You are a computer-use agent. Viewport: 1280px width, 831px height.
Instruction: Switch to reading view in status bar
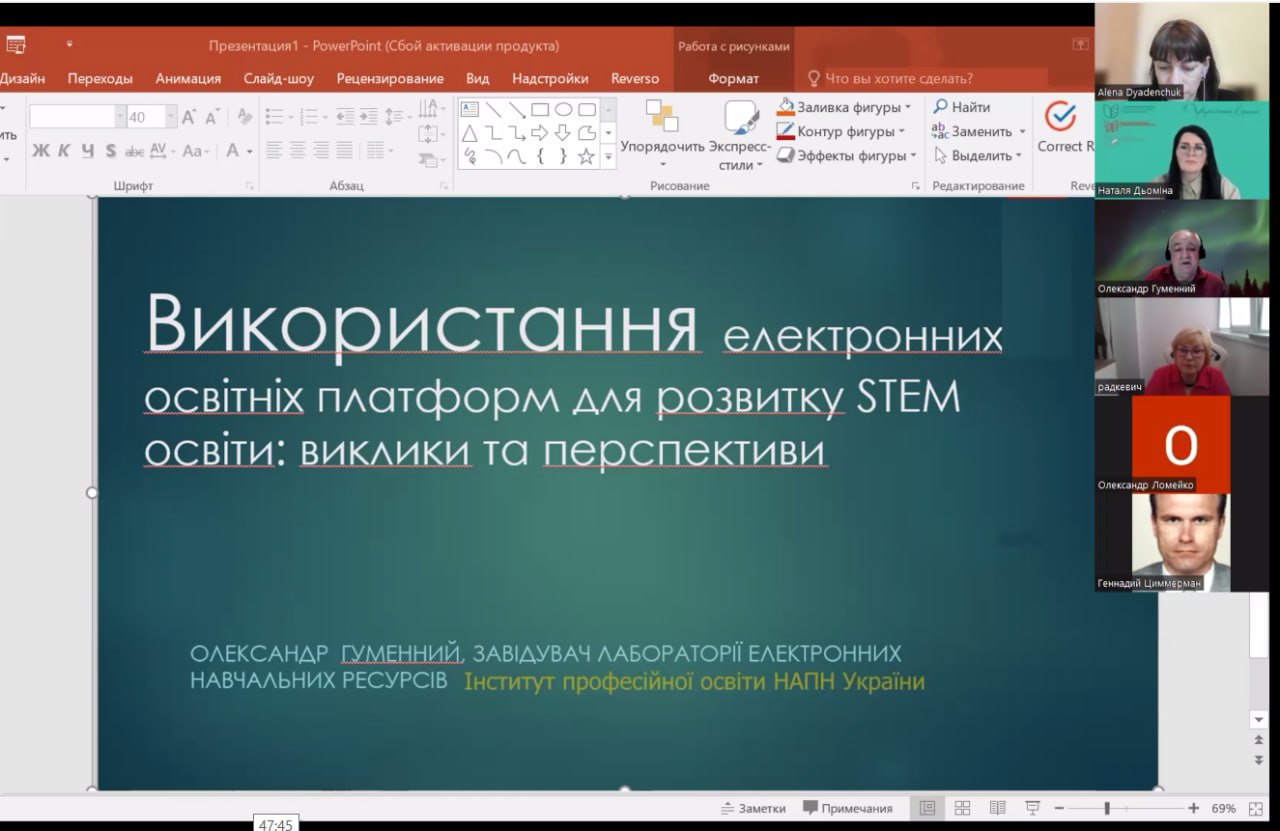pyautogui.click(x=997, y=808)
